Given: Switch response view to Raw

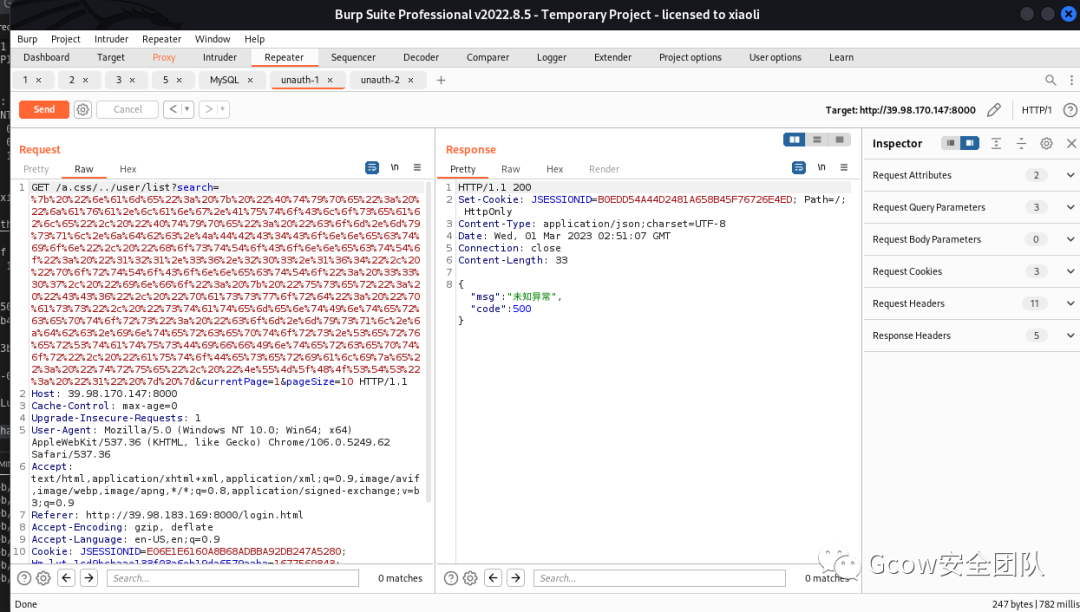Looking at the screenshot, I should click(x=510, y=169).
